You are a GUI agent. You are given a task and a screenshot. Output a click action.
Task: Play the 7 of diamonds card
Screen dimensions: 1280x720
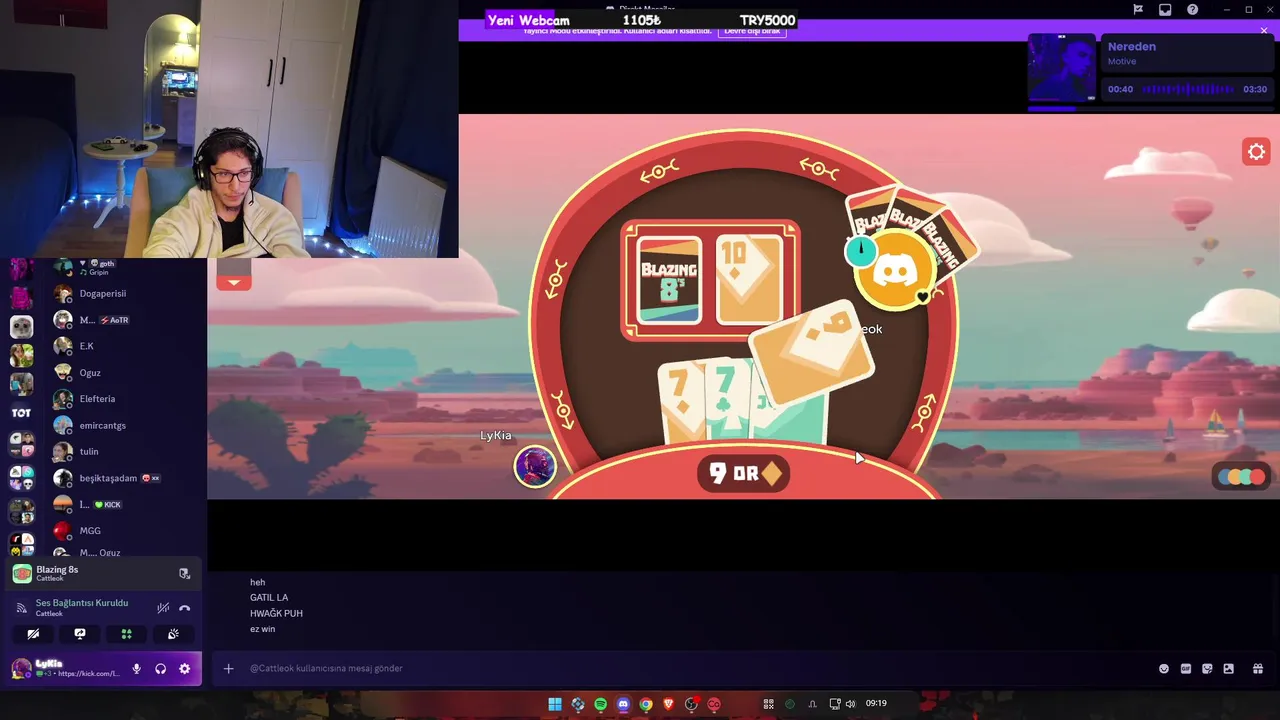coord(680,402)
